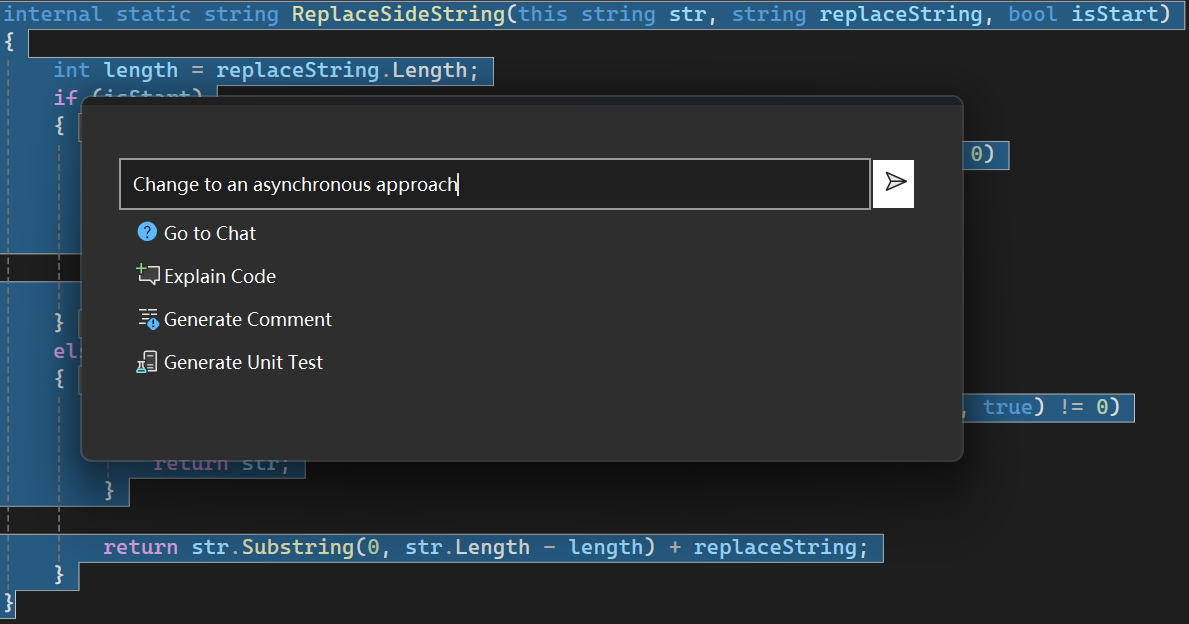Click the Generate Comment lines icon

click(148, 319)
